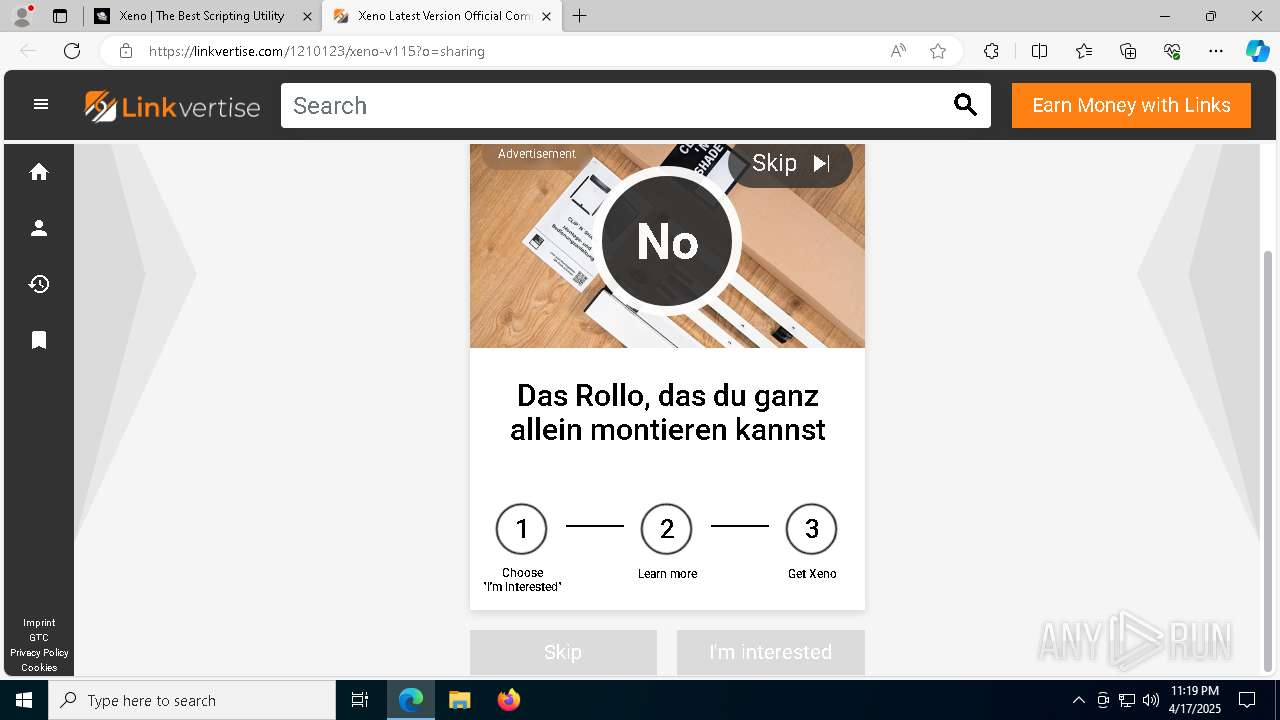The width and height of the screenshot is (1280, 720).
Task: Open Copilot sidebar icon
Action: pyautogui.click(x=1257, y=51)
